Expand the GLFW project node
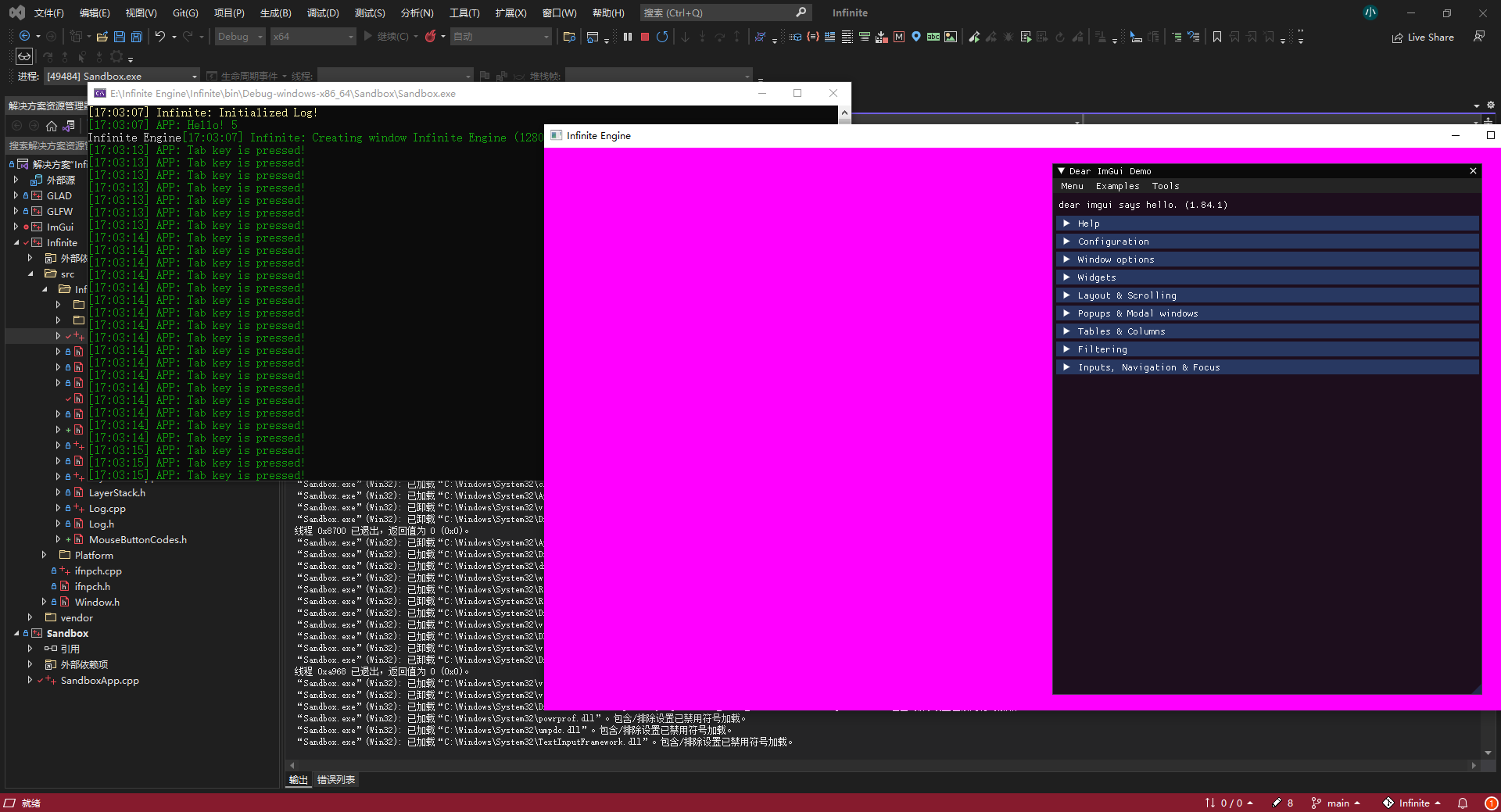Image resolution: width=1501 pixels, height=812 pixels. pos(16,211)
